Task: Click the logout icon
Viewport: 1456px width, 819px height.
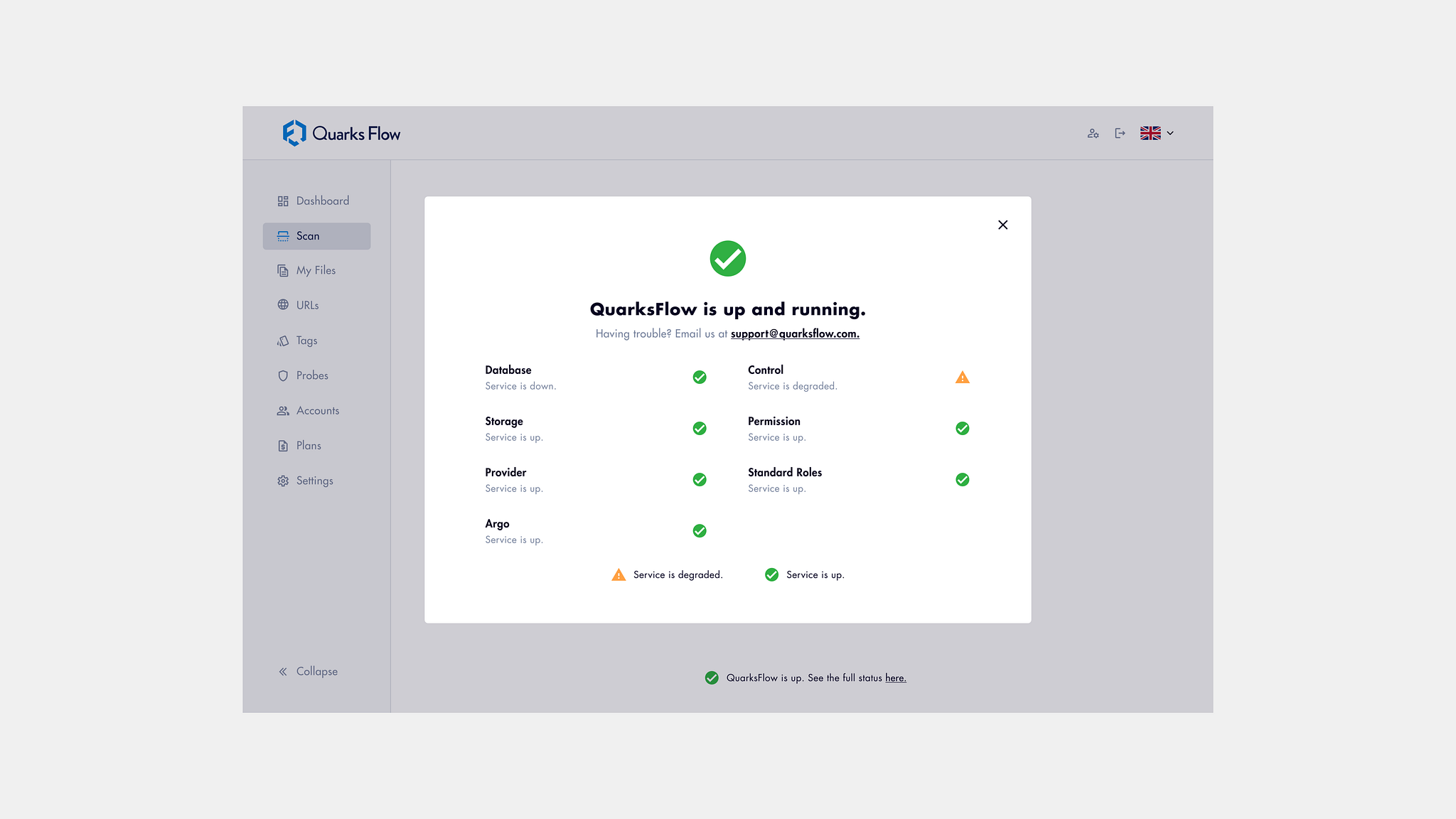Action: 1120,133
